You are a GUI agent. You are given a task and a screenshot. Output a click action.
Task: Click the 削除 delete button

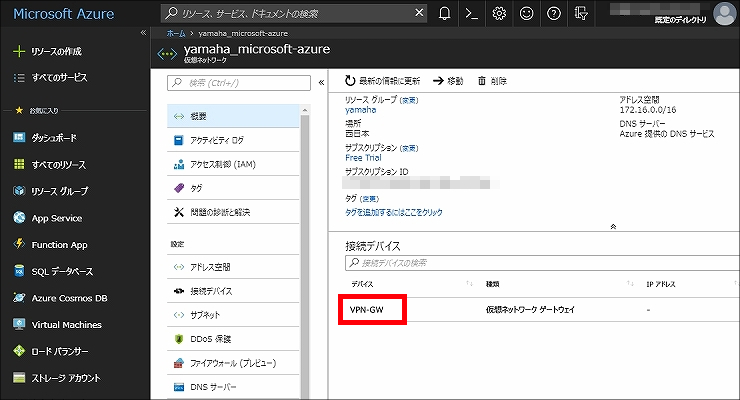(492, 81)
